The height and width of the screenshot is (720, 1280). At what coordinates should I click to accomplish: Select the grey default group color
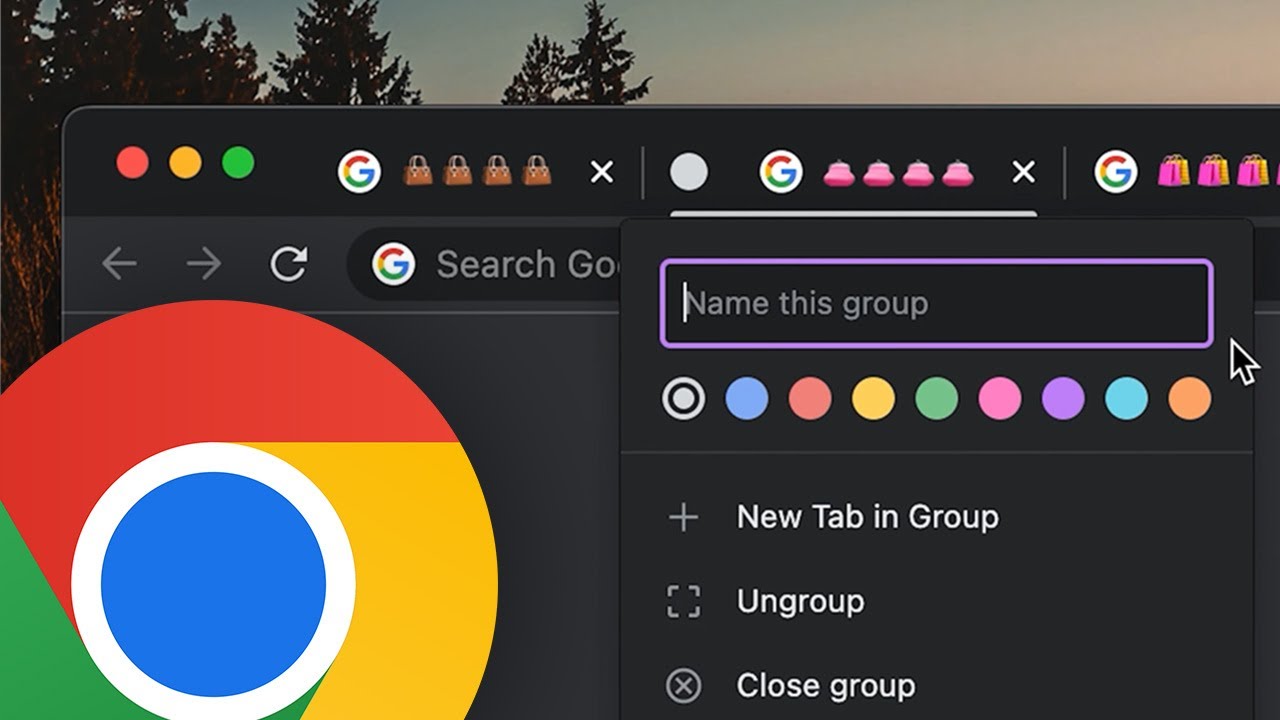click(x=684, y=399)
